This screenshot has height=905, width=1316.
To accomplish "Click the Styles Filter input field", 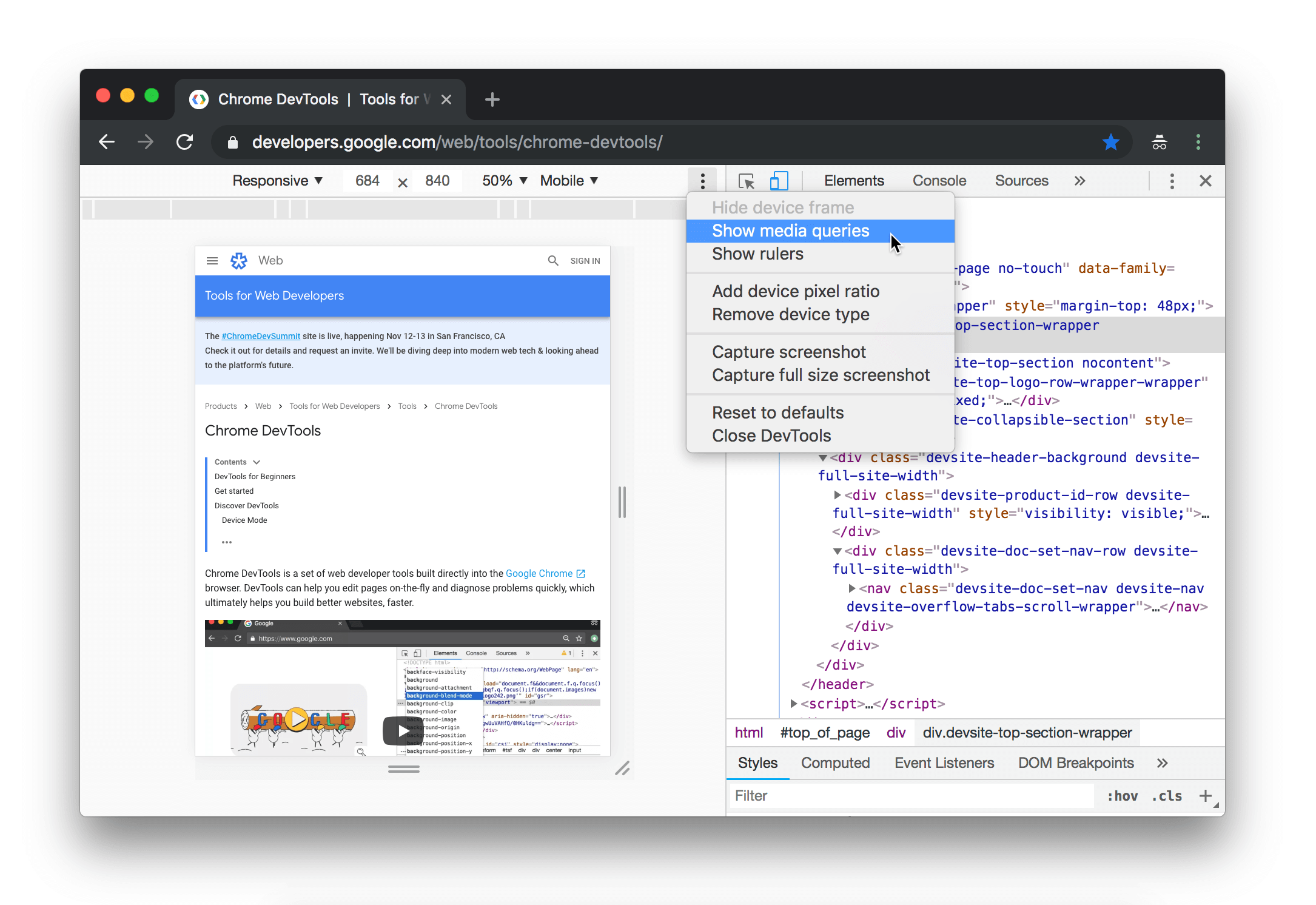I will click(x=912, y=796).
